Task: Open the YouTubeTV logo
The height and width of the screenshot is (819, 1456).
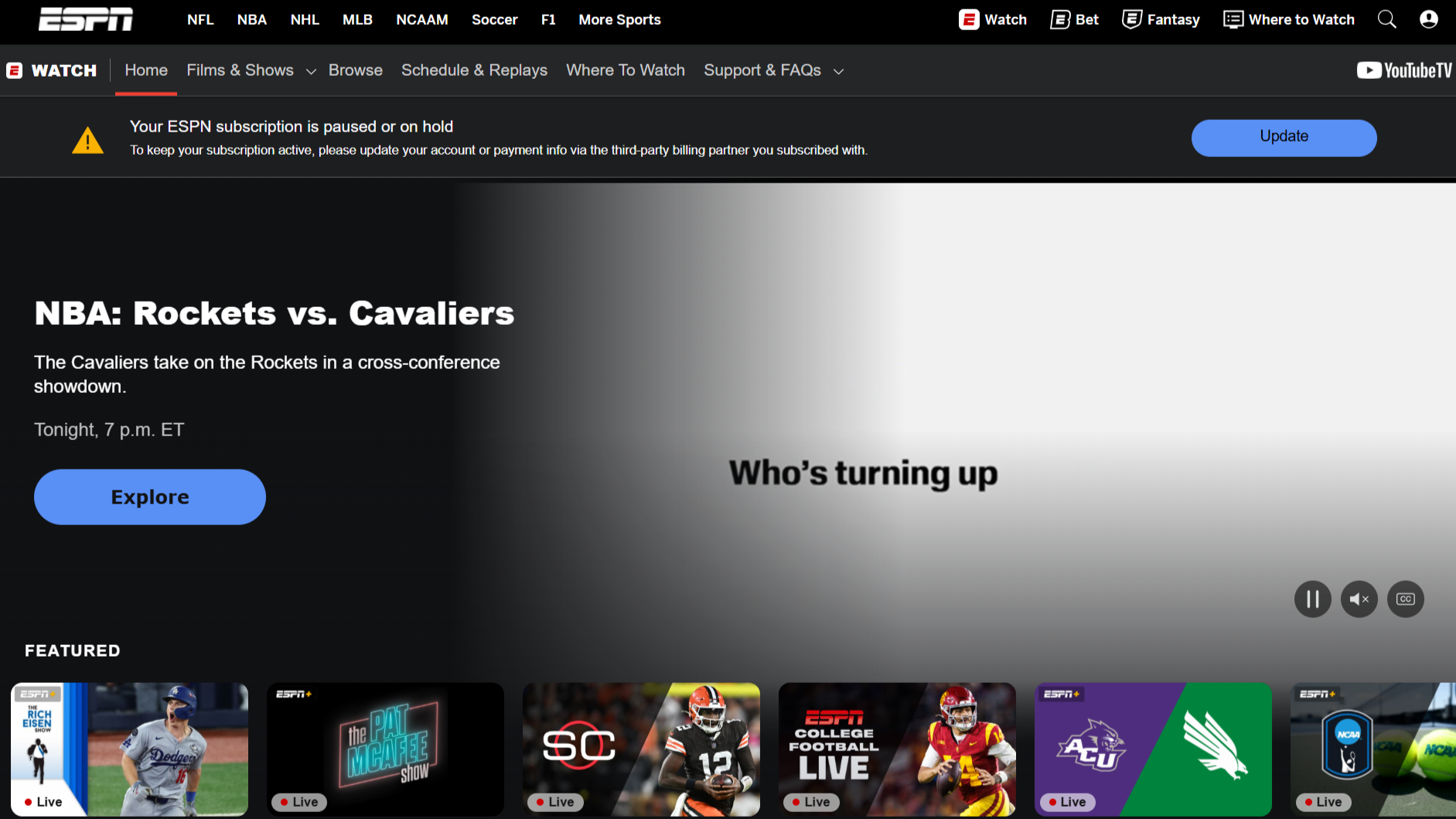Action: click(1403, 70)
